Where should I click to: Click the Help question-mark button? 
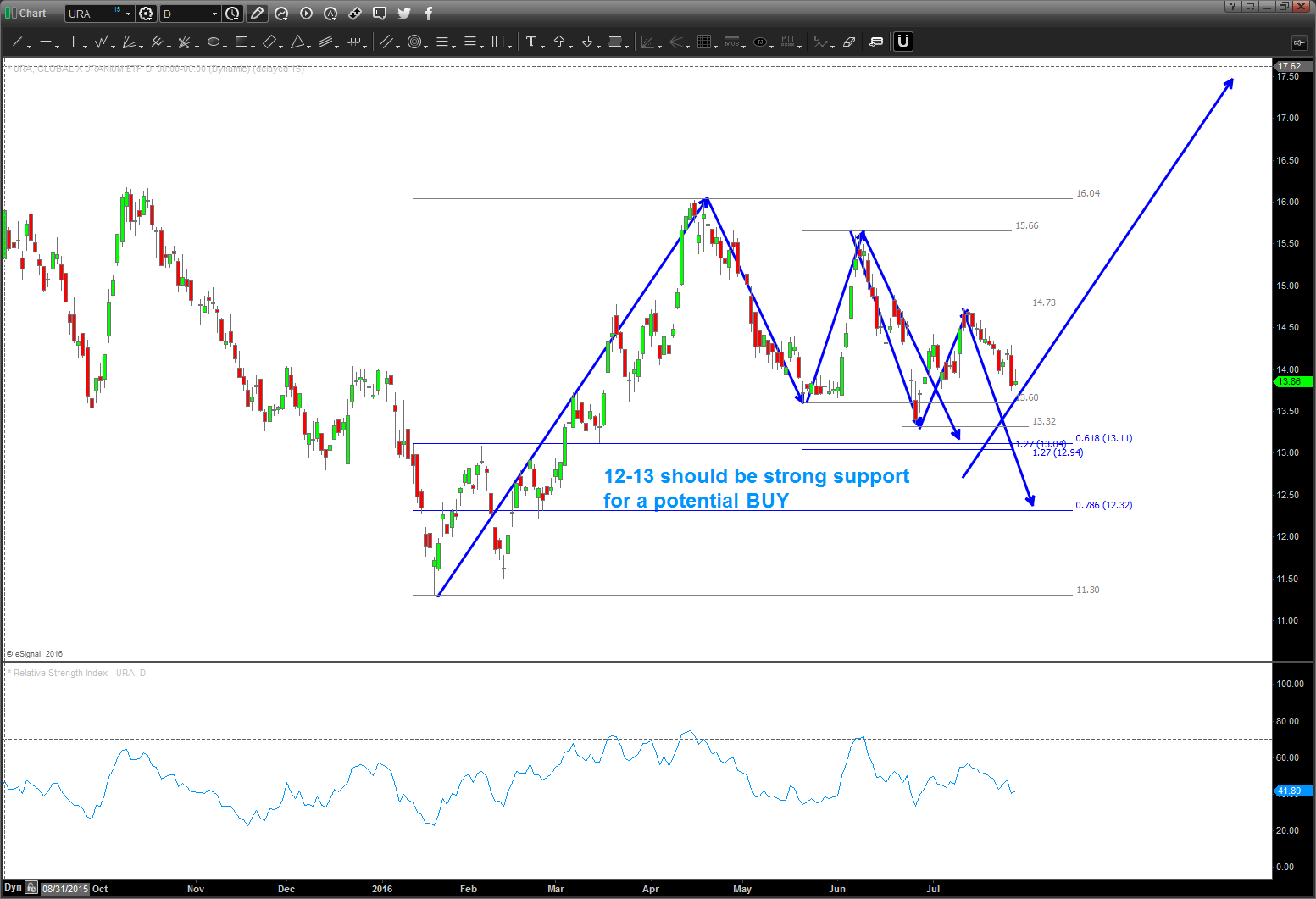[x=1232, y=7]
